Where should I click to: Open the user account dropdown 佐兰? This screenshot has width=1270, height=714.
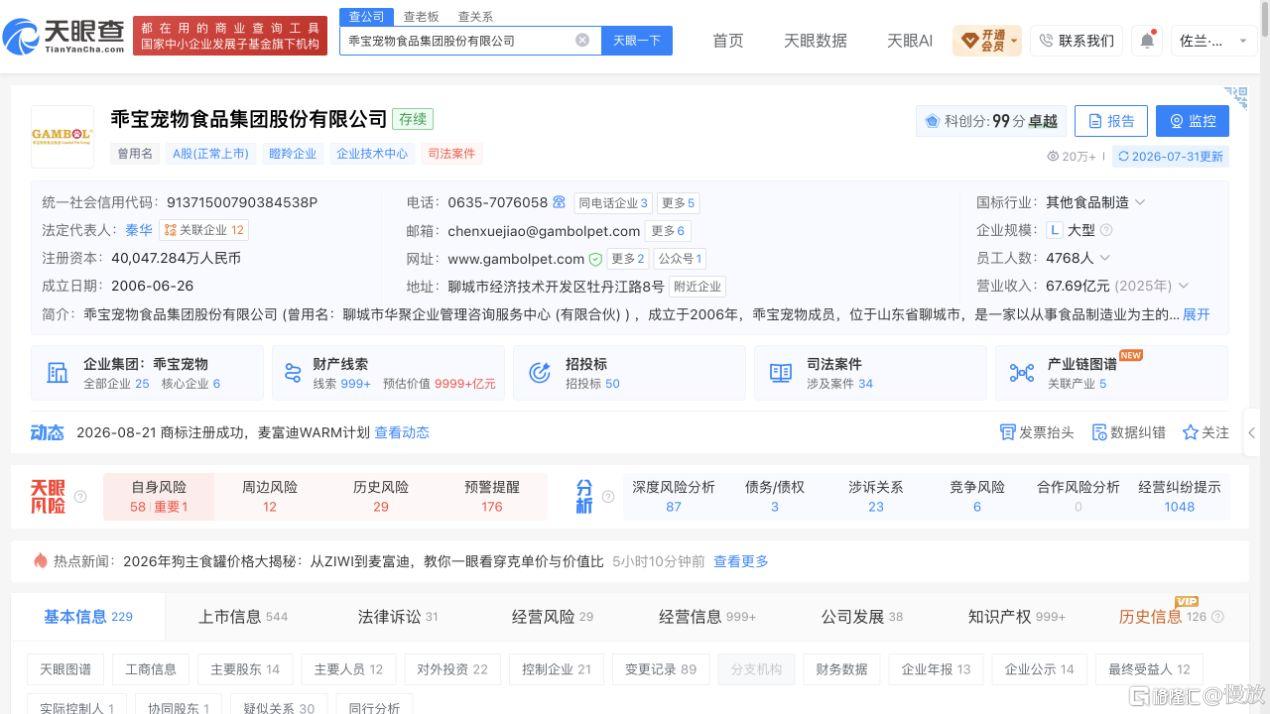(1214, 41)
